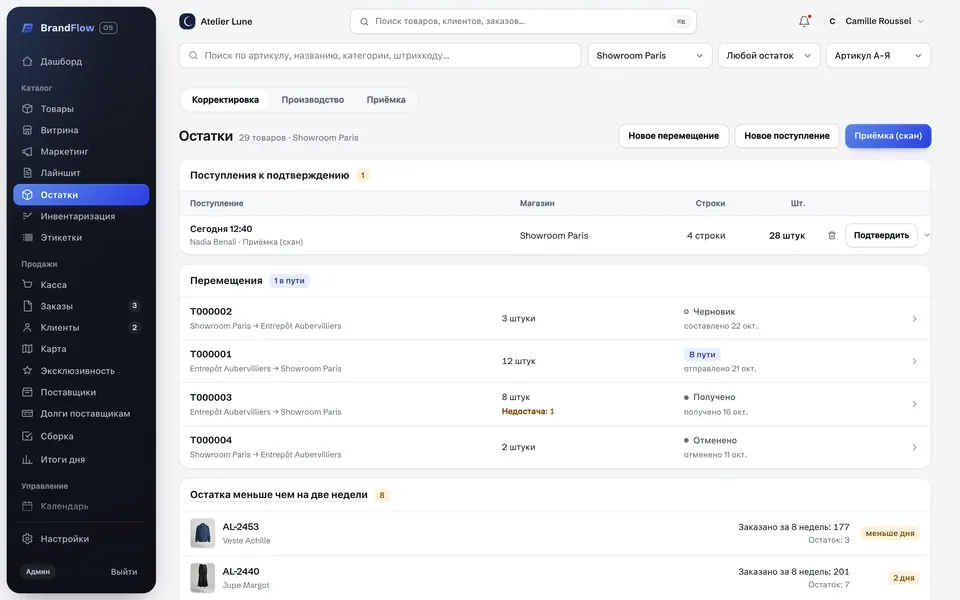Open Этикетки labels icon
This screenshot has height=600, width=960.
[x=27, y=238]
